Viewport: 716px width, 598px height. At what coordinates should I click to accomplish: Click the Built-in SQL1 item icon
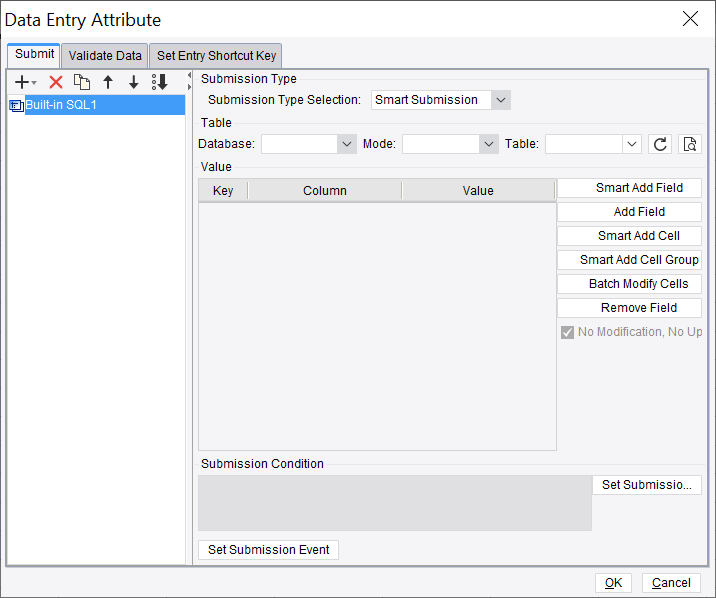(16, 105)
